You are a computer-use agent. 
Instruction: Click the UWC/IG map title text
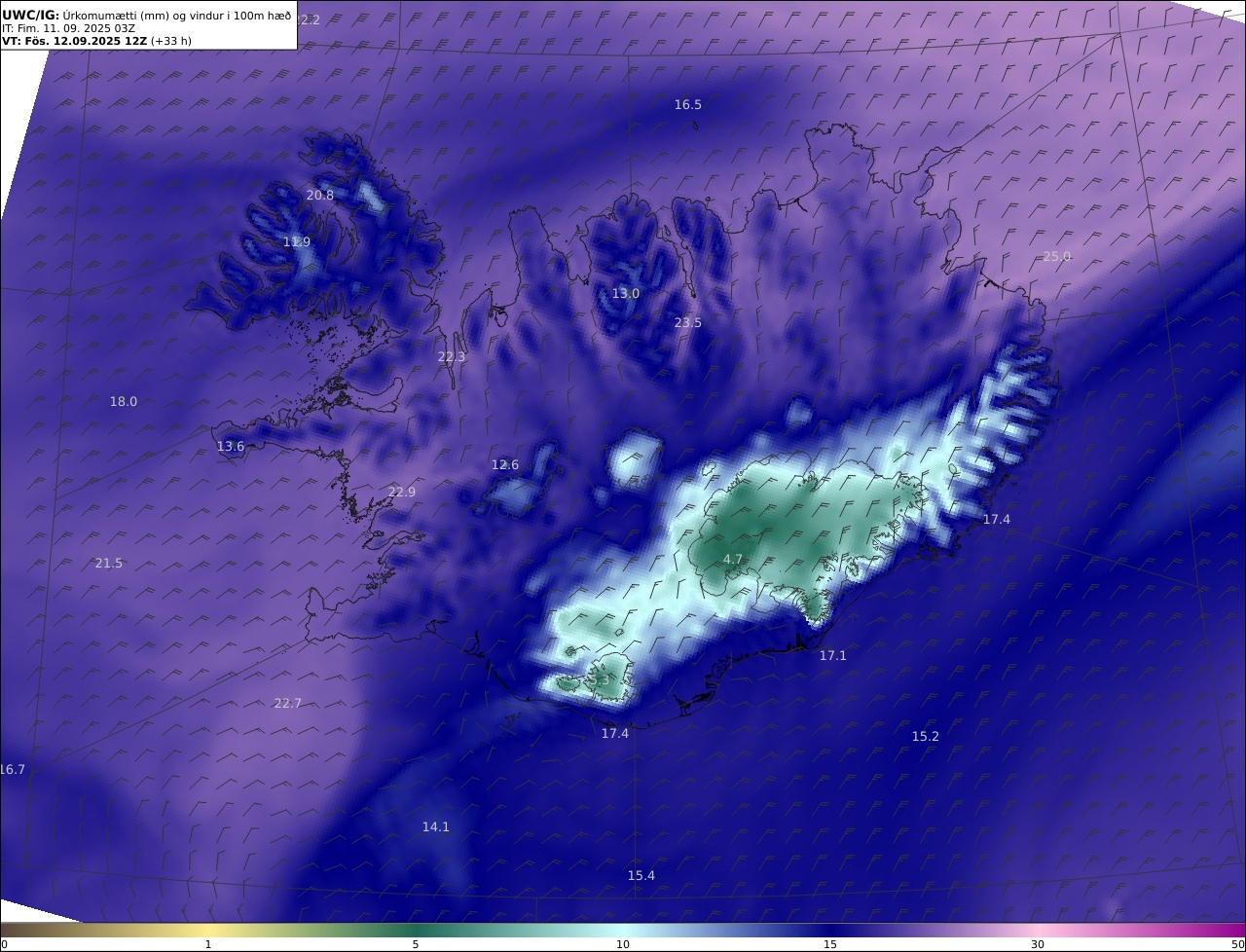point(147,15)
